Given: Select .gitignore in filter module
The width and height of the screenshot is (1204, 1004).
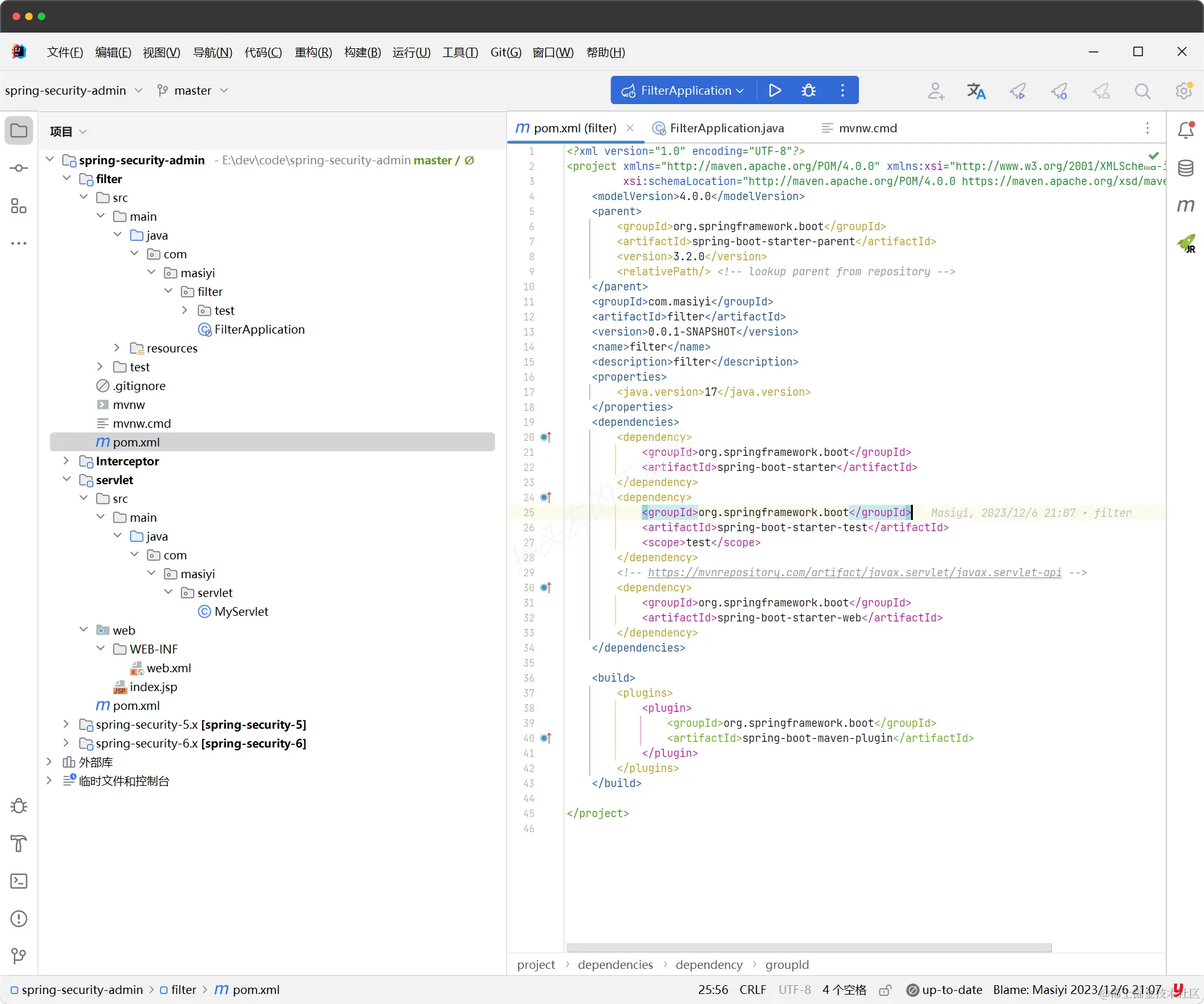Looking at the screenshot, I should coord(131,386).
